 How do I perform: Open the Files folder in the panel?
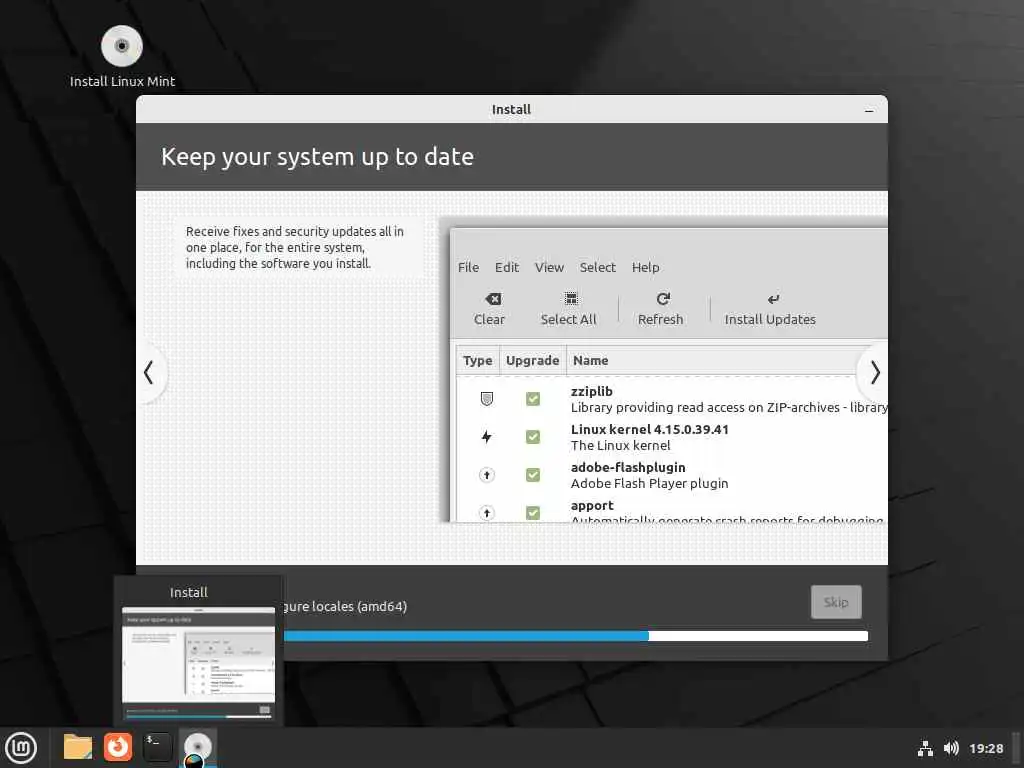77,747
